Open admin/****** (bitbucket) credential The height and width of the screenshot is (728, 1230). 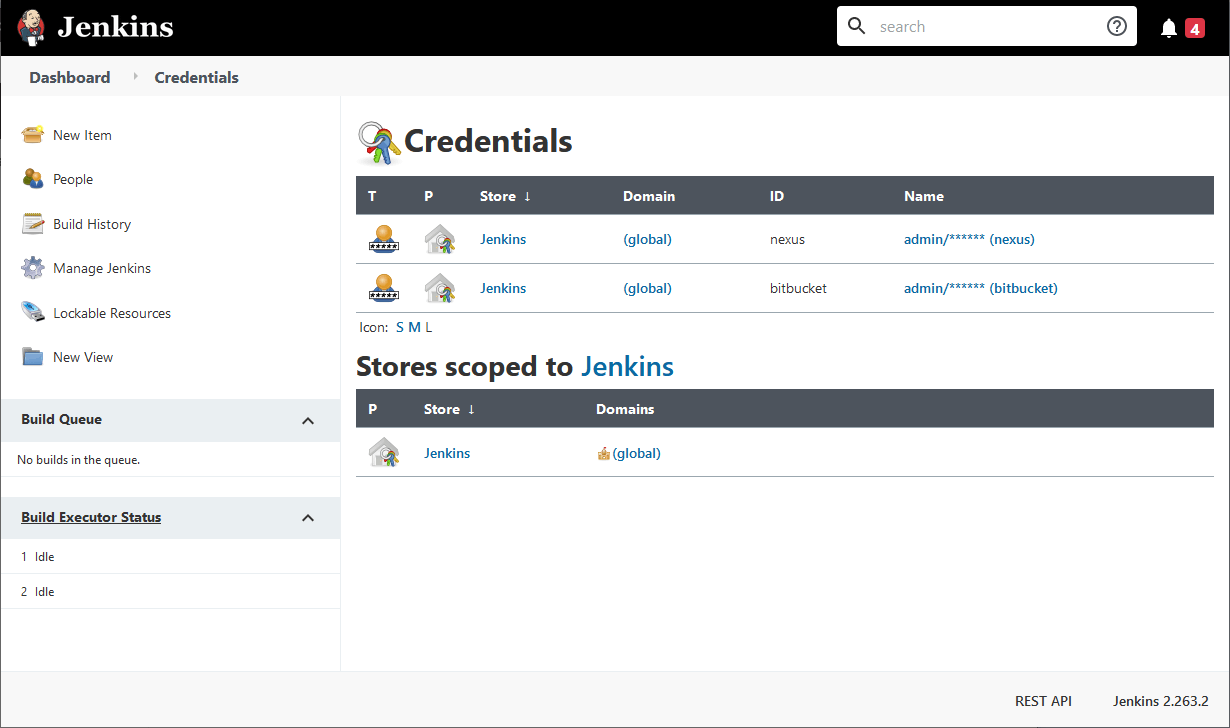(981, 288)
